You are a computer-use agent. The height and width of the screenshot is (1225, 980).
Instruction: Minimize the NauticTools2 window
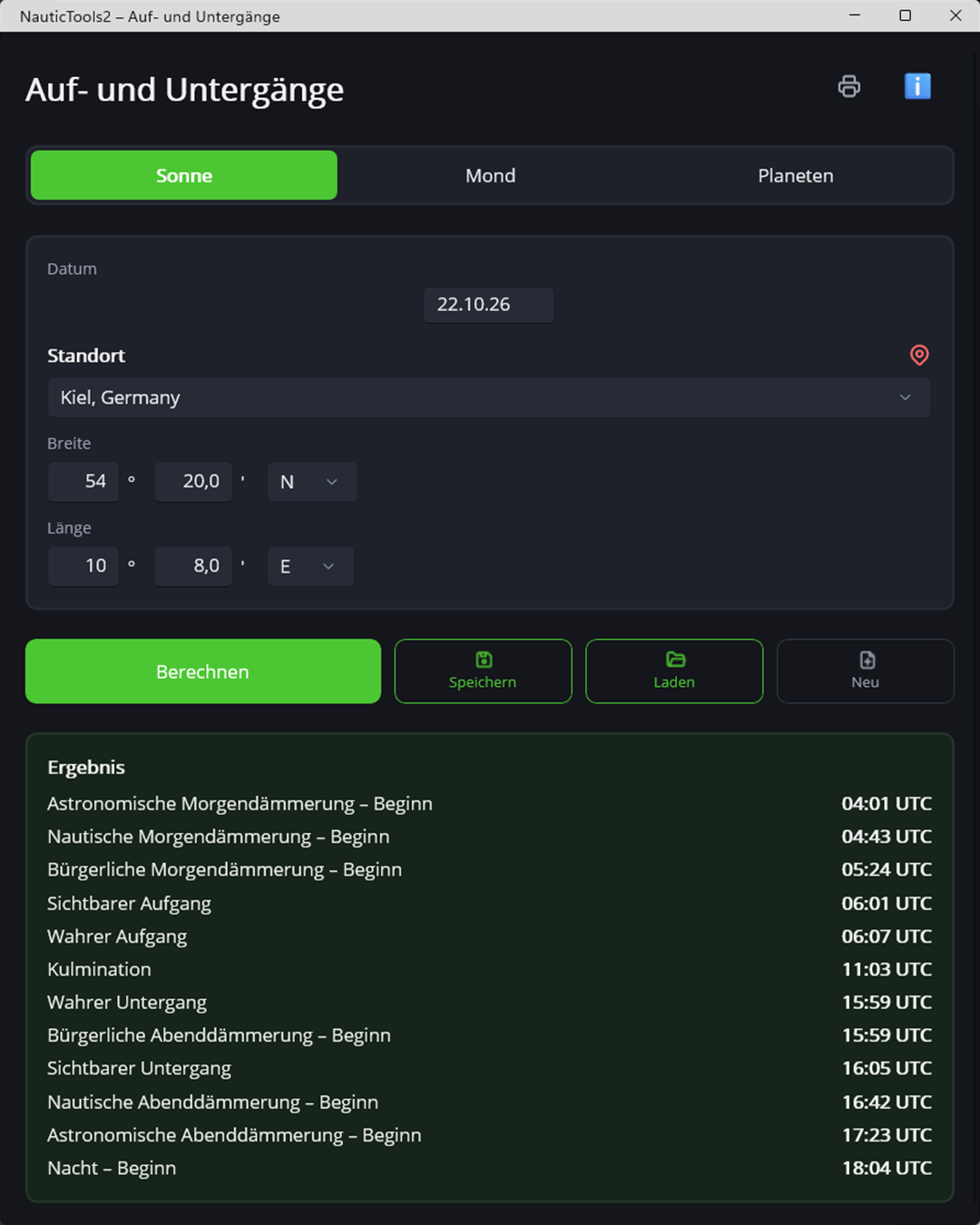pos(855,15)
